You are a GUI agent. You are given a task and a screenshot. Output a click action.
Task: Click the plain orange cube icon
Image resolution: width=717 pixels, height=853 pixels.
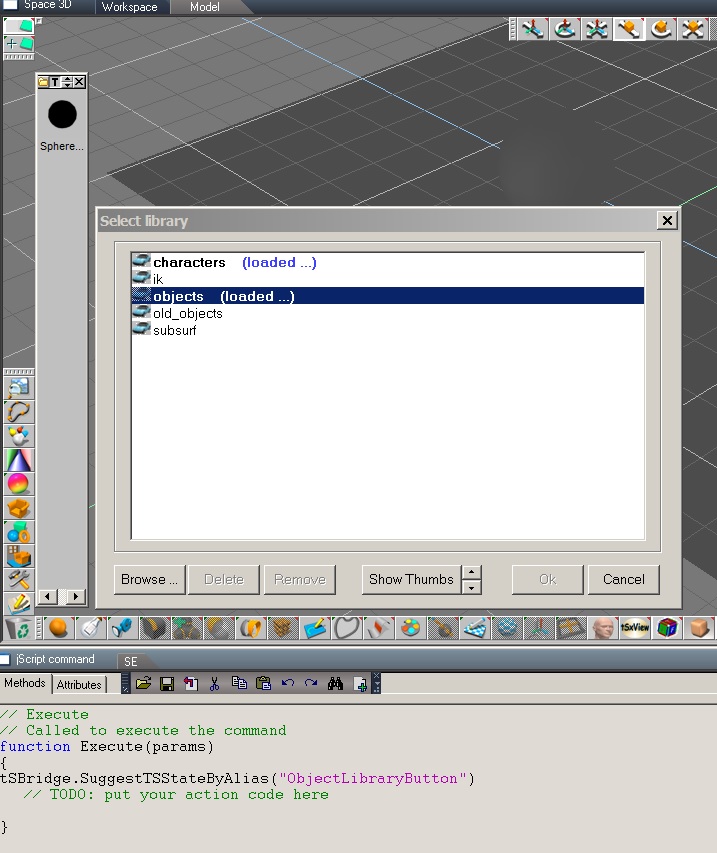click(699, 628)
